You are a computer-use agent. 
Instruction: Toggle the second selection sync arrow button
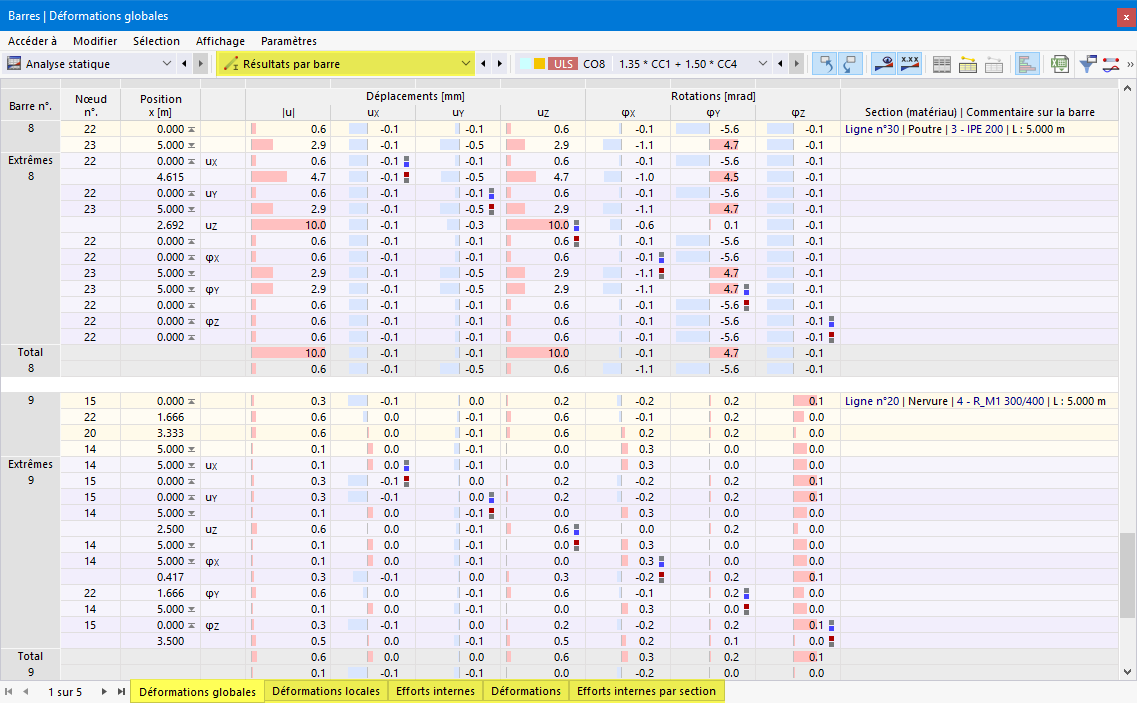[849, 64]
